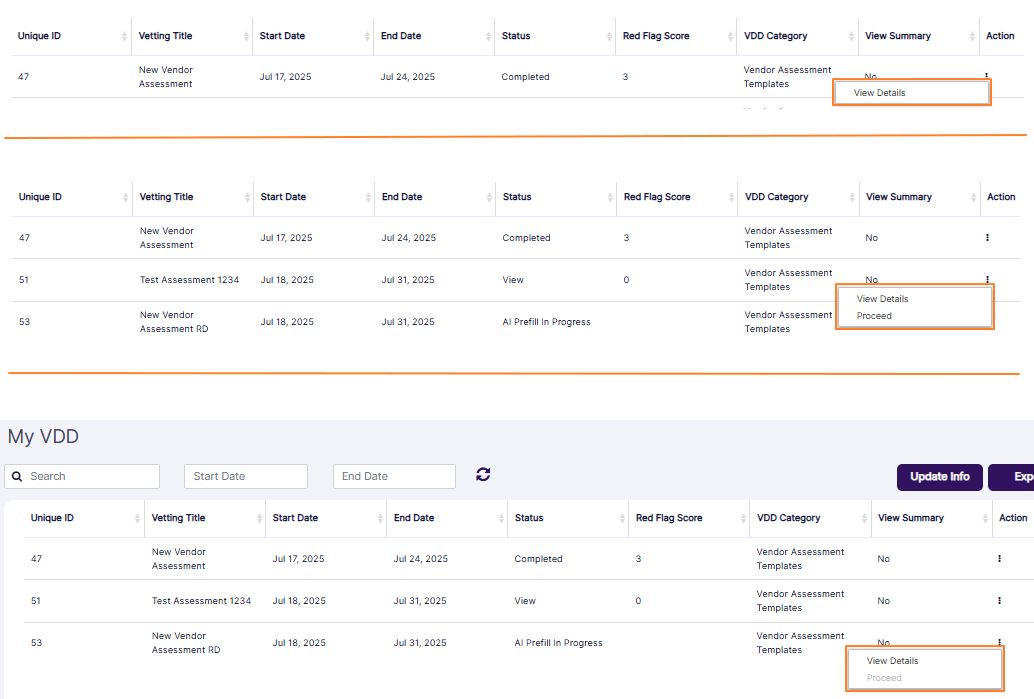The image size is (1034, 699).
Task: Open action menu for row 53 in My VDD table
Action: pyautogui.click(x=999, y=643)
